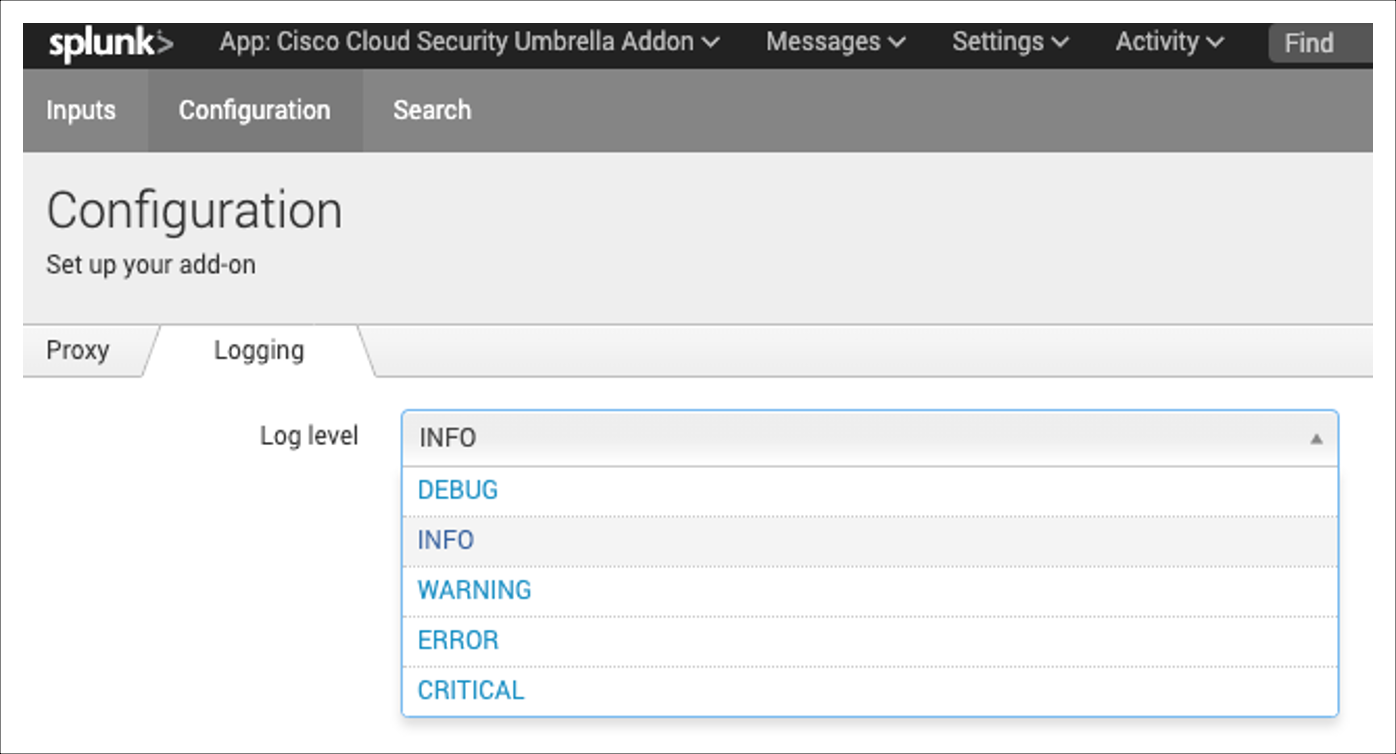1396x754 pixels.
Task: Choose INFO from the log level list
Action: tap(447, 540)
